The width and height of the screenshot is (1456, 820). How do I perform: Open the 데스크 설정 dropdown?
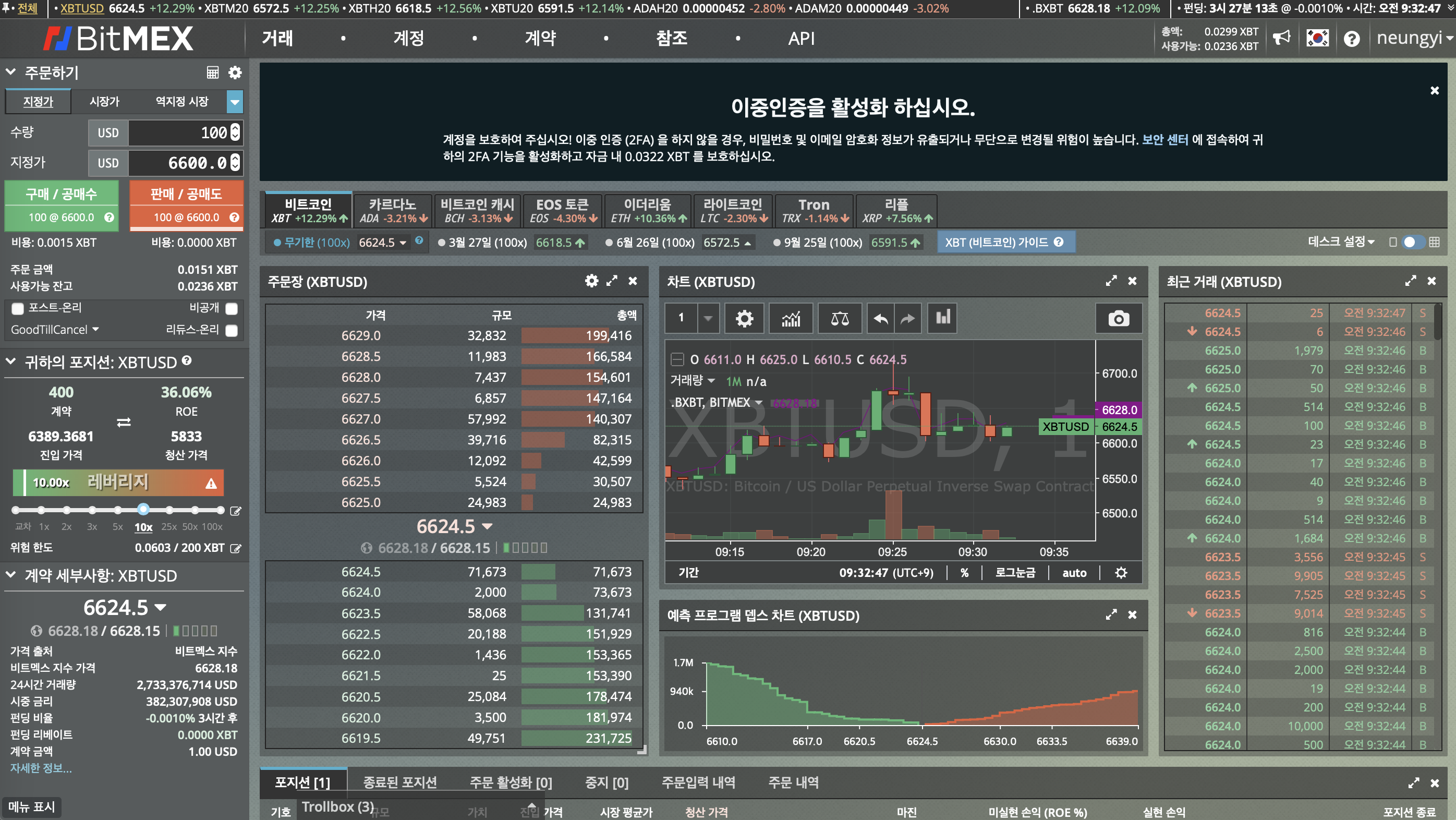1341,242
